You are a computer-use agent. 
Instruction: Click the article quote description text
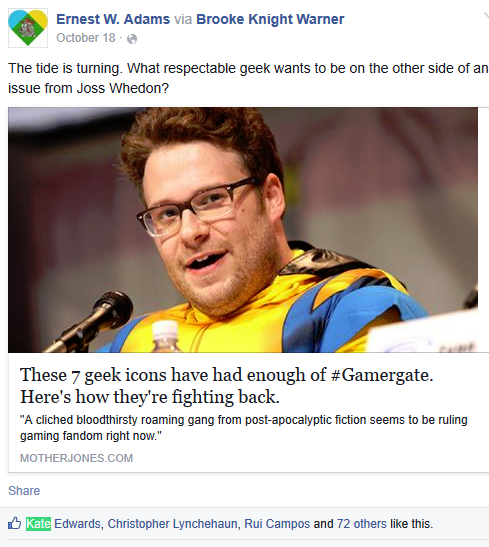[x=243, y=428]
